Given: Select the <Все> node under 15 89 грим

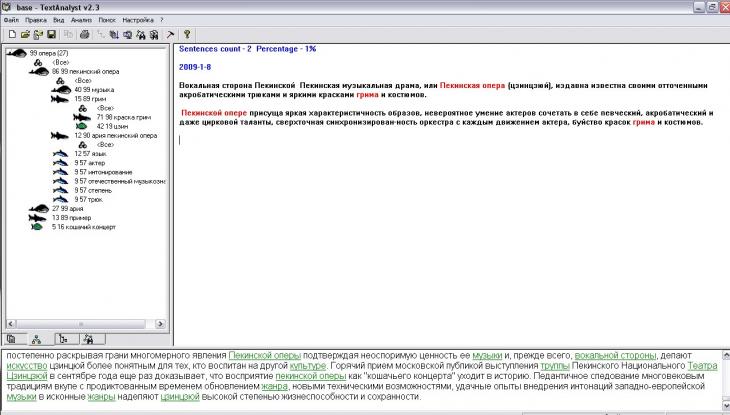Looking at the screenshot, I should pyautogui.click(x=105, y=108).
